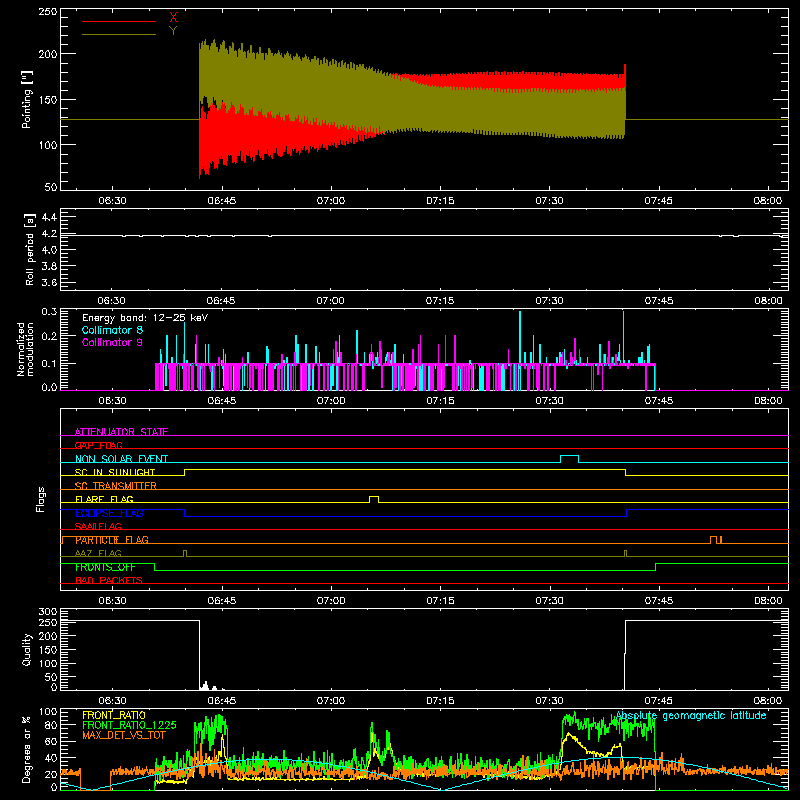
Task: Click the 4.0 tick on Roll period axis
Action: coord(49,250)
